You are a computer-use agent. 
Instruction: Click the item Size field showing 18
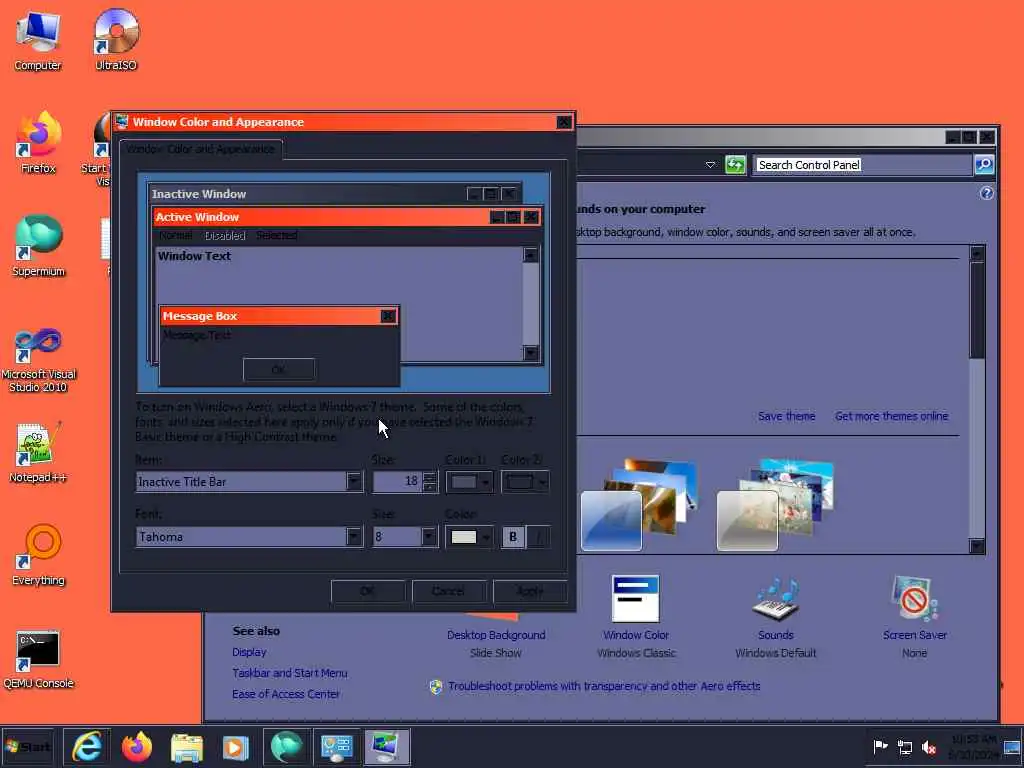click(x=397, y=482)
